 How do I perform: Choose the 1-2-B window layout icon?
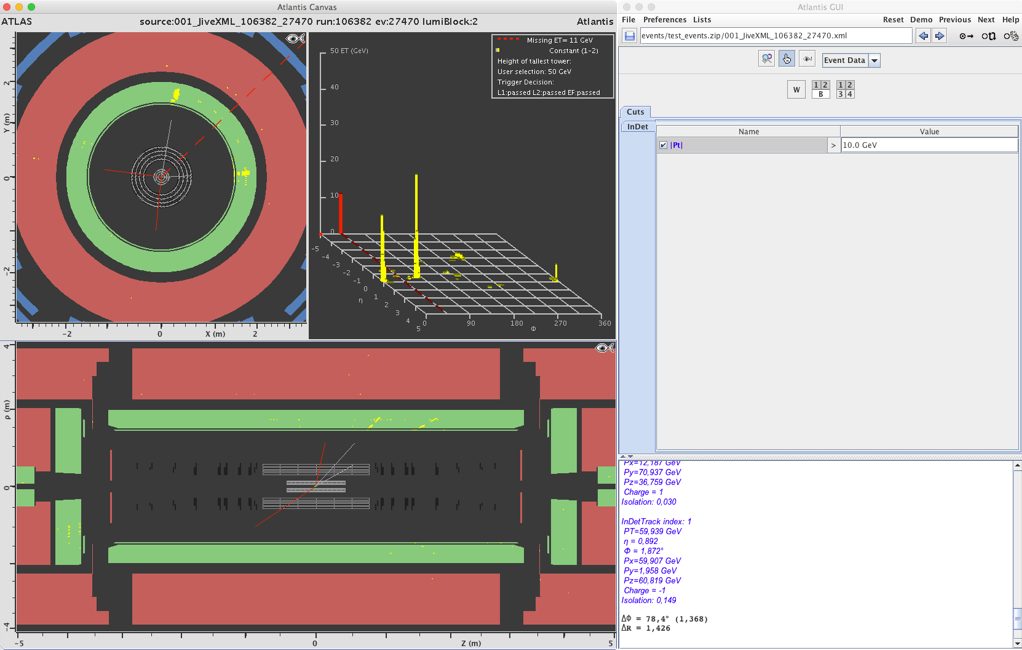821,90
